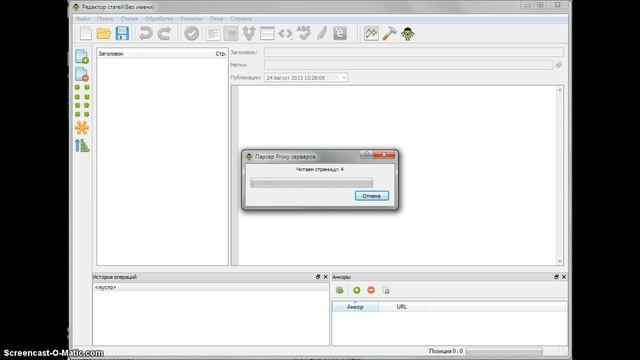Click the Метки input field
The width and height of the screenshot is (640, 360).
(x=408, y=65)
